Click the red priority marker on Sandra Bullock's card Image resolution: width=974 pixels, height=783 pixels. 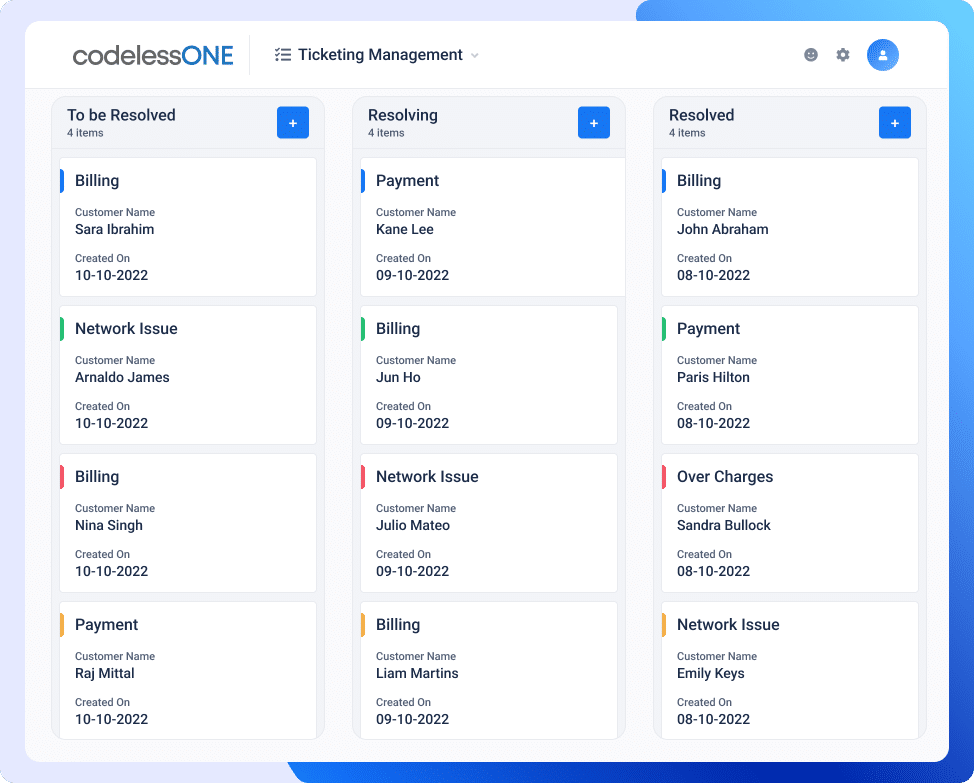(x=663, y=476)
